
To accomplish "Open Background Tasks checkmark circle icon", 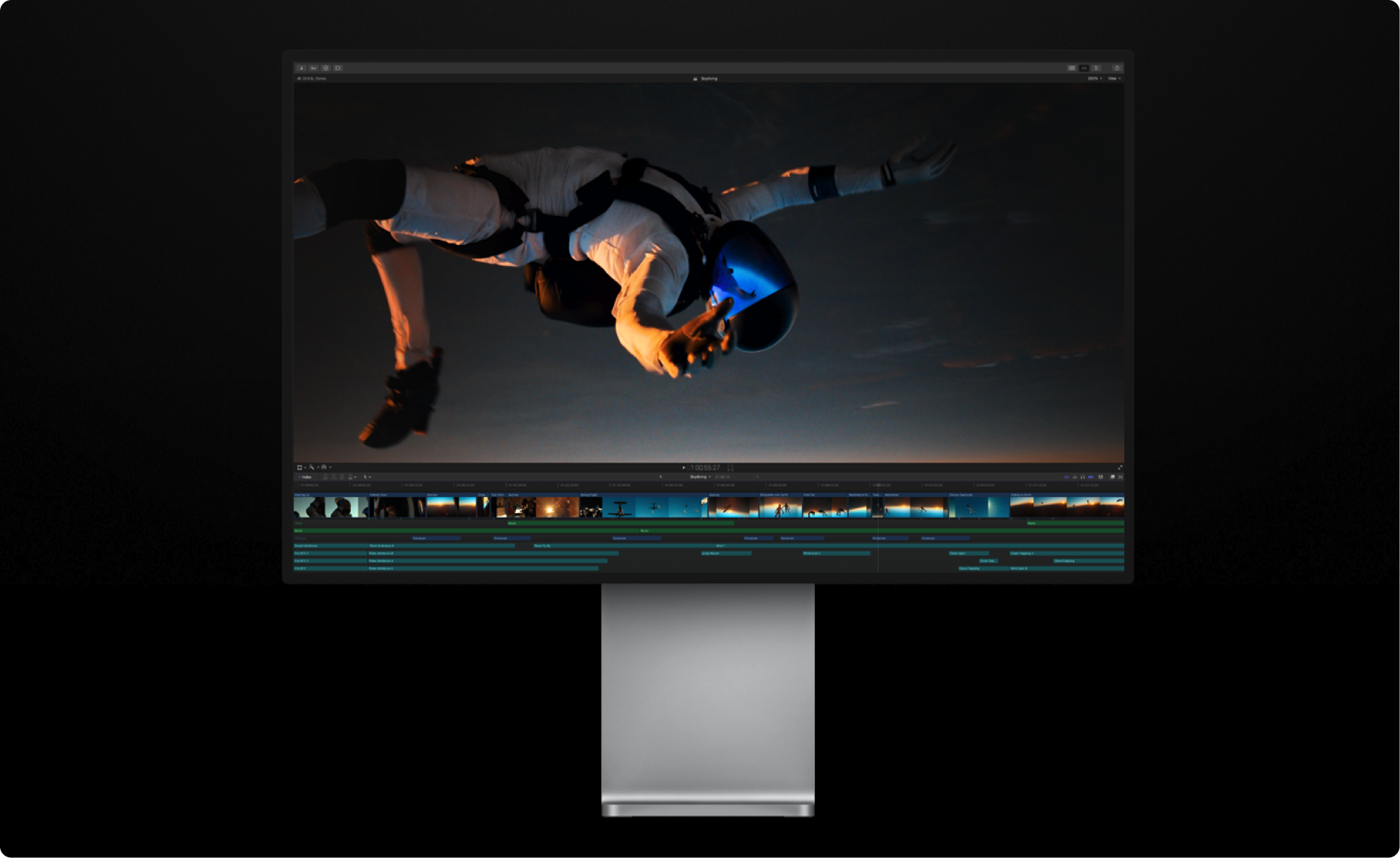I will pos(325,68).
